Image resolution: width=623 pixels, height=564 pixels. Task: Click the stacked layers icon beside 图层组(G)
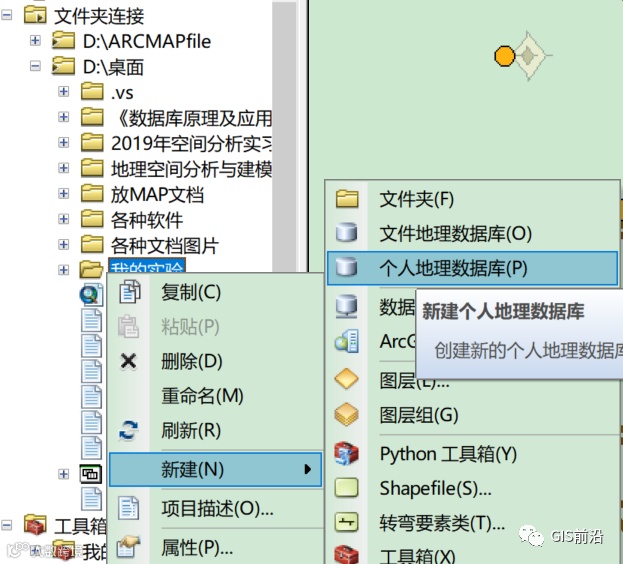click(x=346, y=414)
